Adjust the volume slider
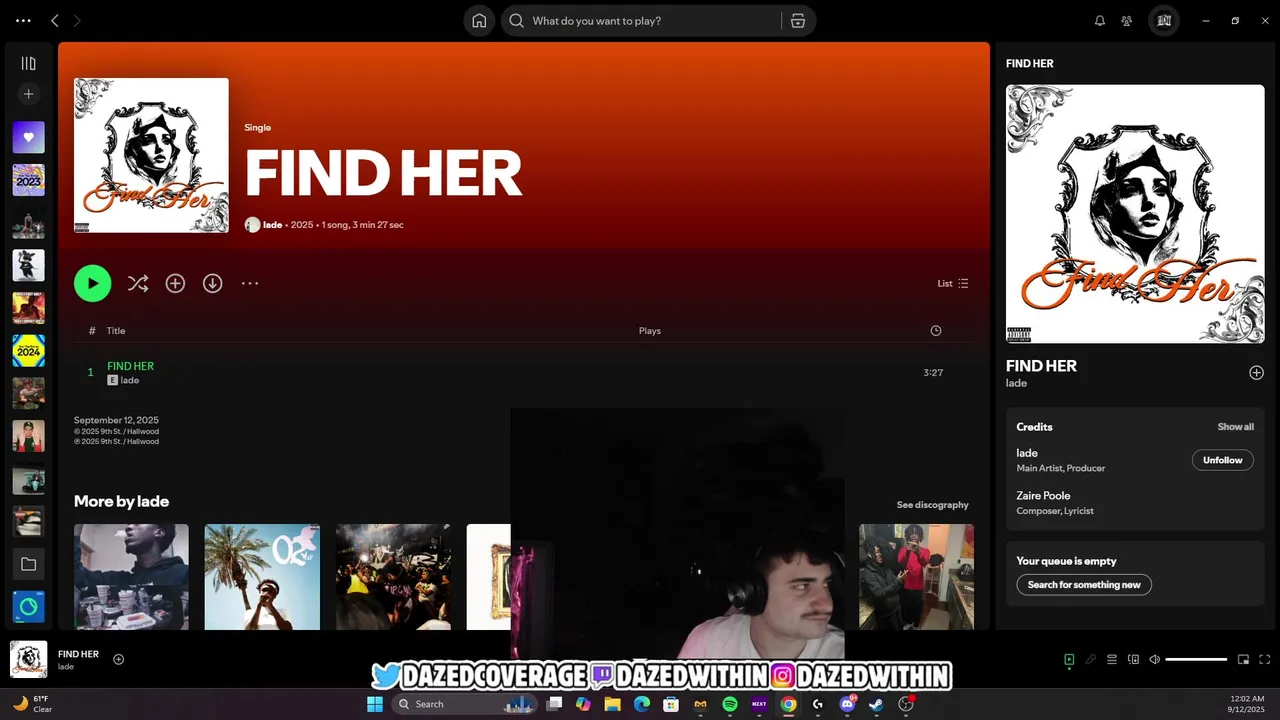The height and width of the screenshot is (720, 1280). pos(1196,660)
